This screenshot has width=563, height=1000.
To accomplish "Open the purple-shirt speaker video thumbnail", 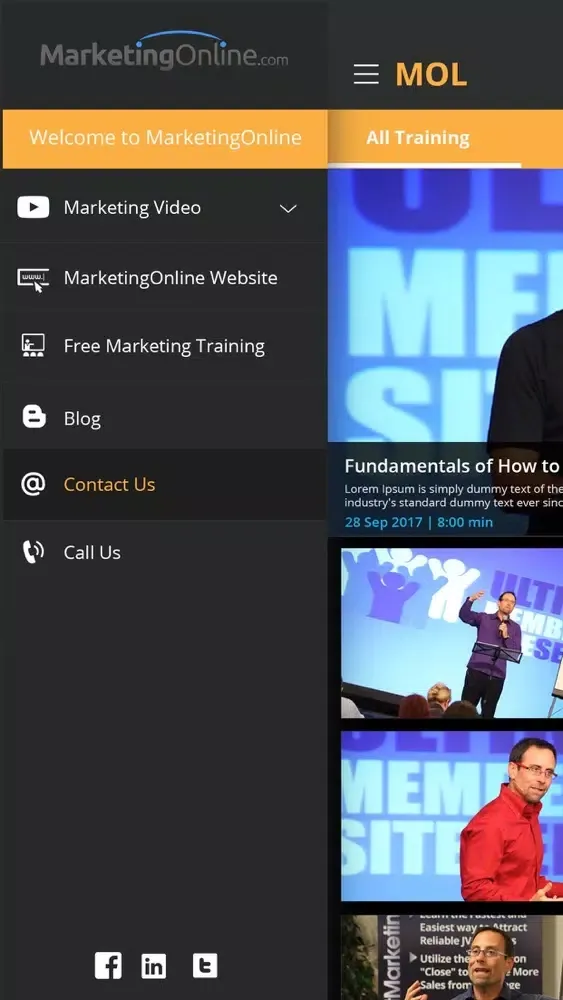I will 452,633.
